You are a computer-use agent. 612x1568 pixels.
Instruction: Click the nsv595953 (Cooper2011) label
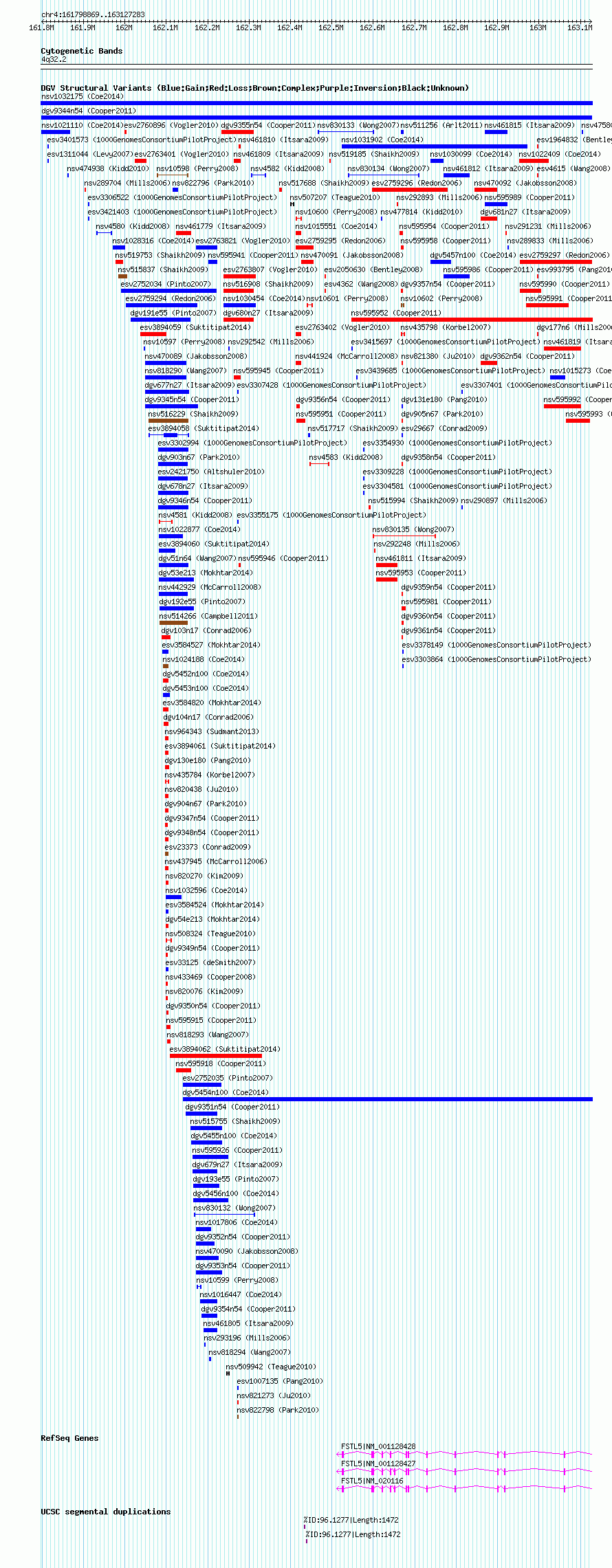421,573
